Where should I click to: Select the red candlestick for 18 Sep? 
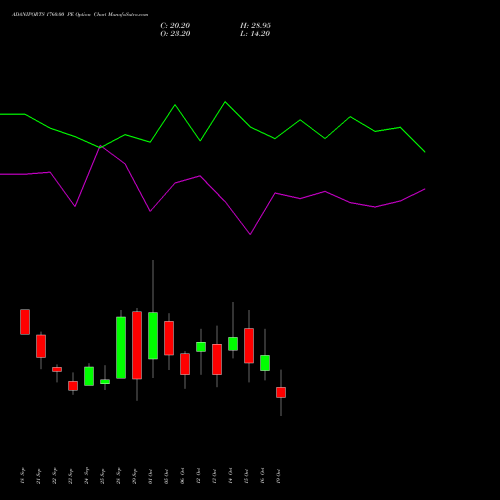point(25,322)
